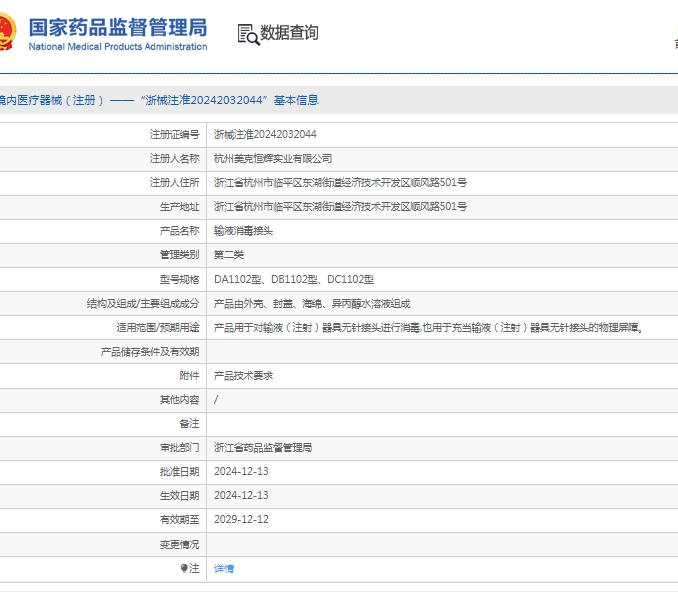Click the 数据查询 heading text
The image size is (678, 594).
289,32
